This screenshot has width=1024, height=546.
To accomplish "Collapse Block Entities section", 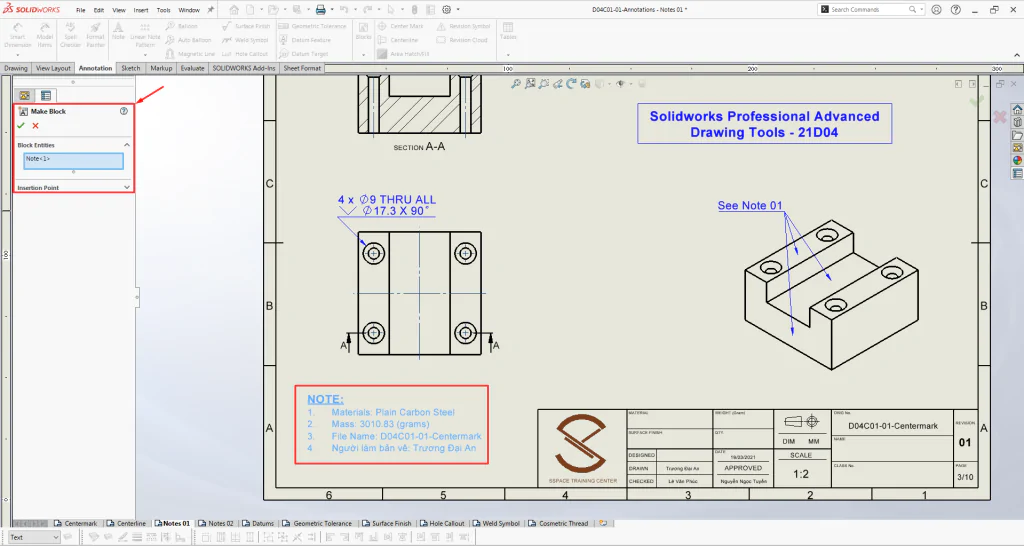I will coord(127,145).
